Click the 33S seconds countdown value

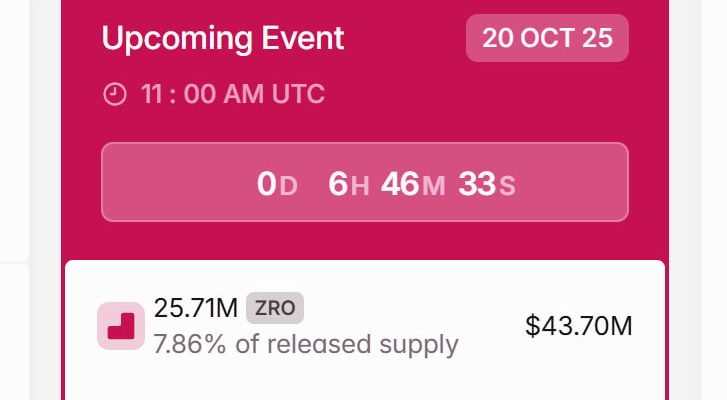(x=487, y=184)
